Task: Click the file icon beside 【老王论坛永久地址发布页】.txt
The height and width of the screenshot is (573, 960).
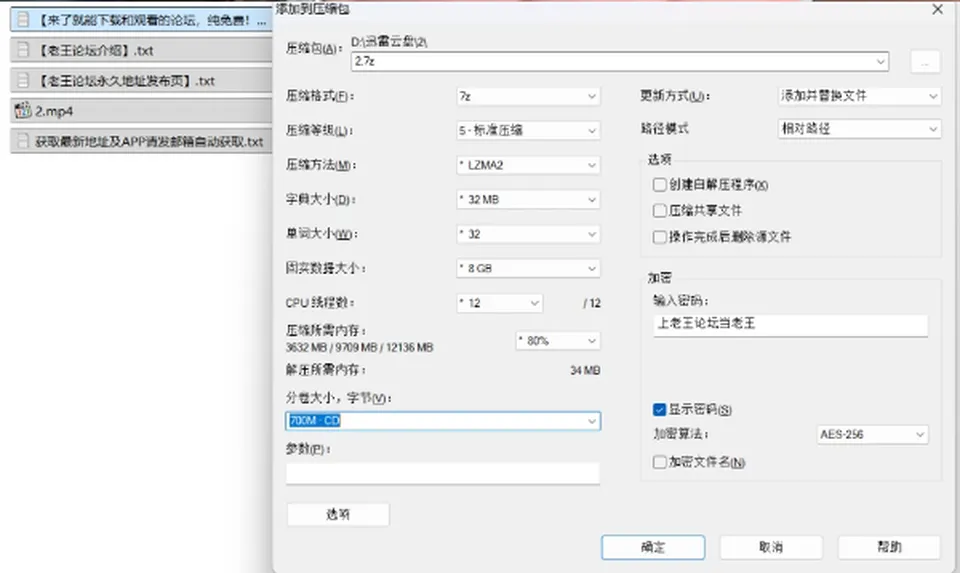Action: coord(23,80)
